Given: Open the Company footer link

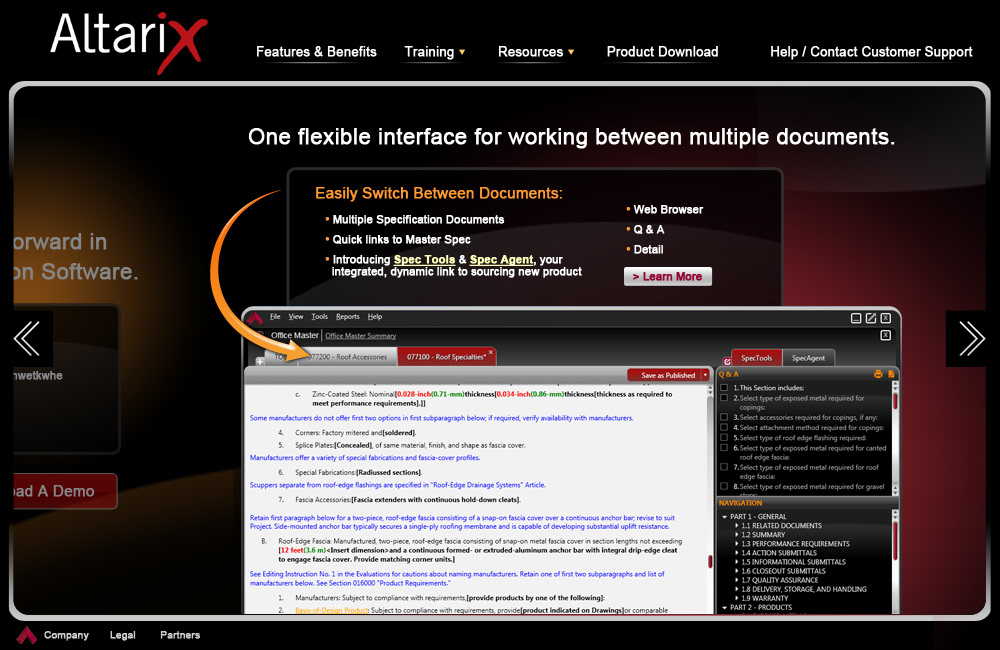Looking at the screenshot, I should pyautogui.click(x=66, y=635).
